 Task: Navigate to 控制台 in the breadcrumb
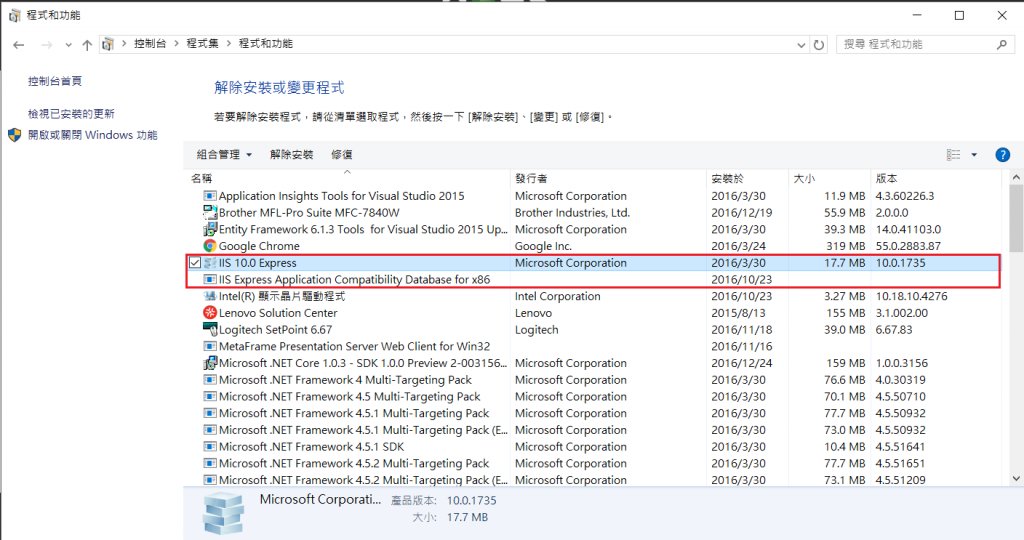point(150,44)
